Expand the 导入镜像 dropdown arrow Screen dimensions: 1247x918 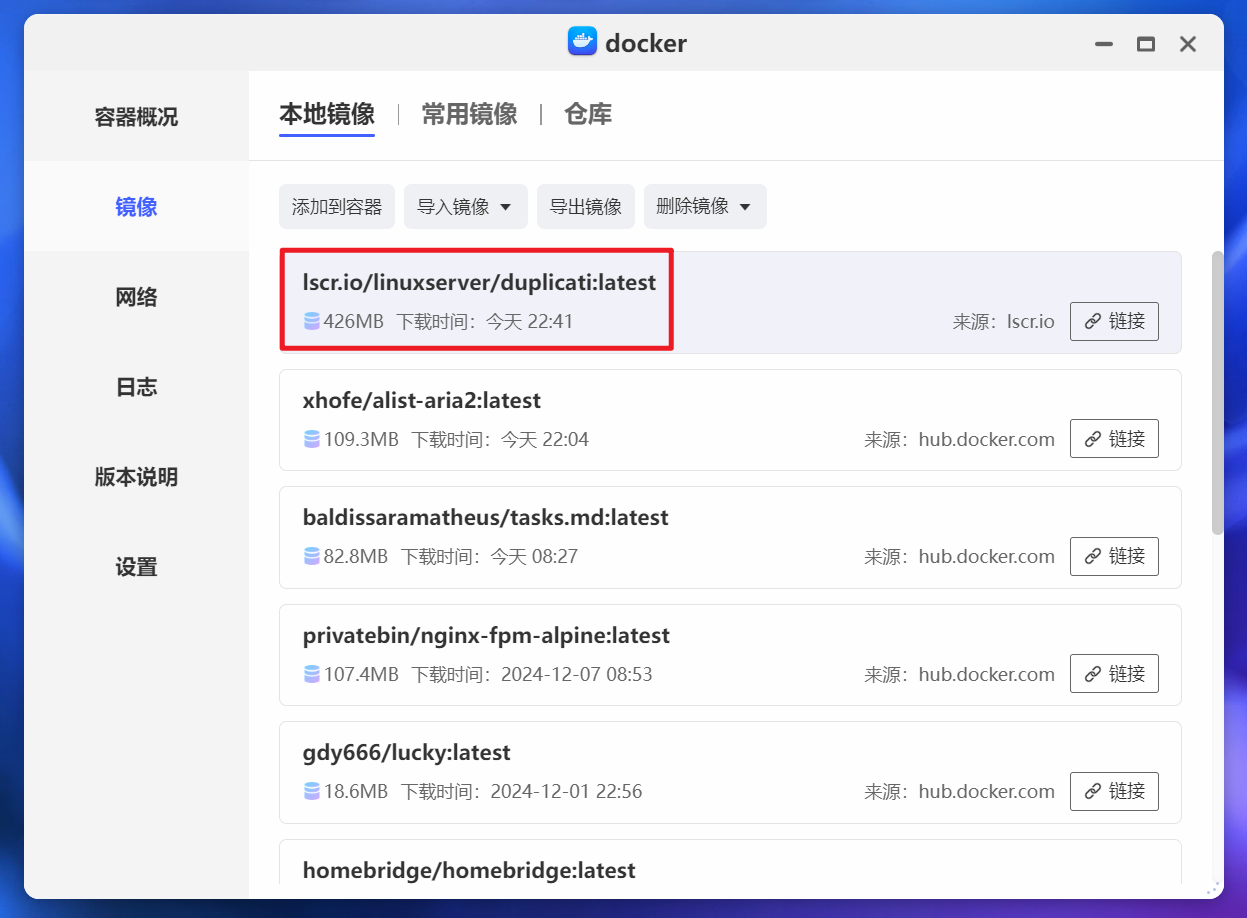coord(506,206)
